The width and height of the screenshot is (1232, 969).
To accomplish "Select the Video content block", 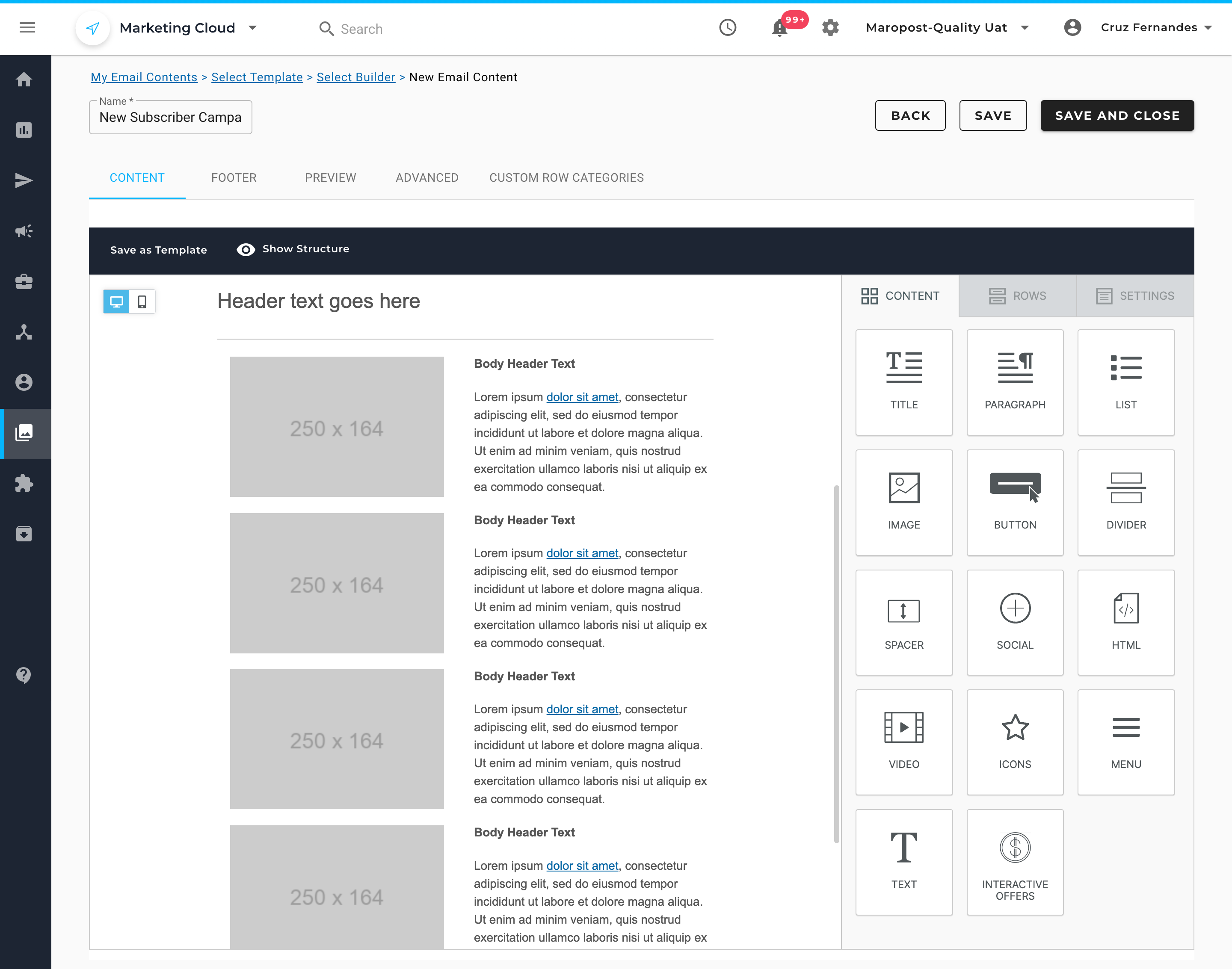I will click(x=903, y=742).
